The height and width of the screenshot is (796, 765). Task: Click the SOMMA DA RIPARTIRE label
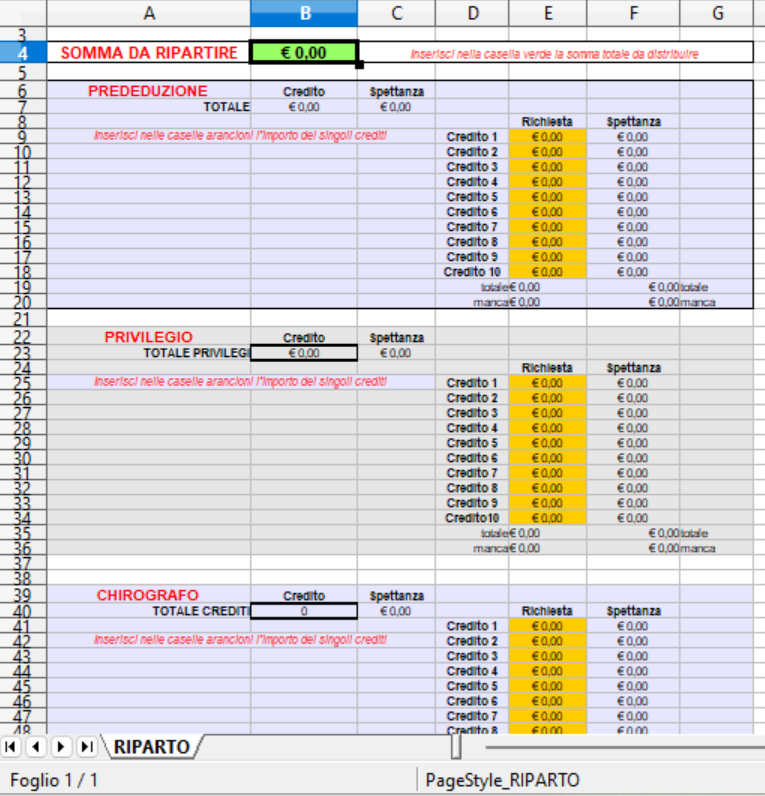(x=149, y=53)
